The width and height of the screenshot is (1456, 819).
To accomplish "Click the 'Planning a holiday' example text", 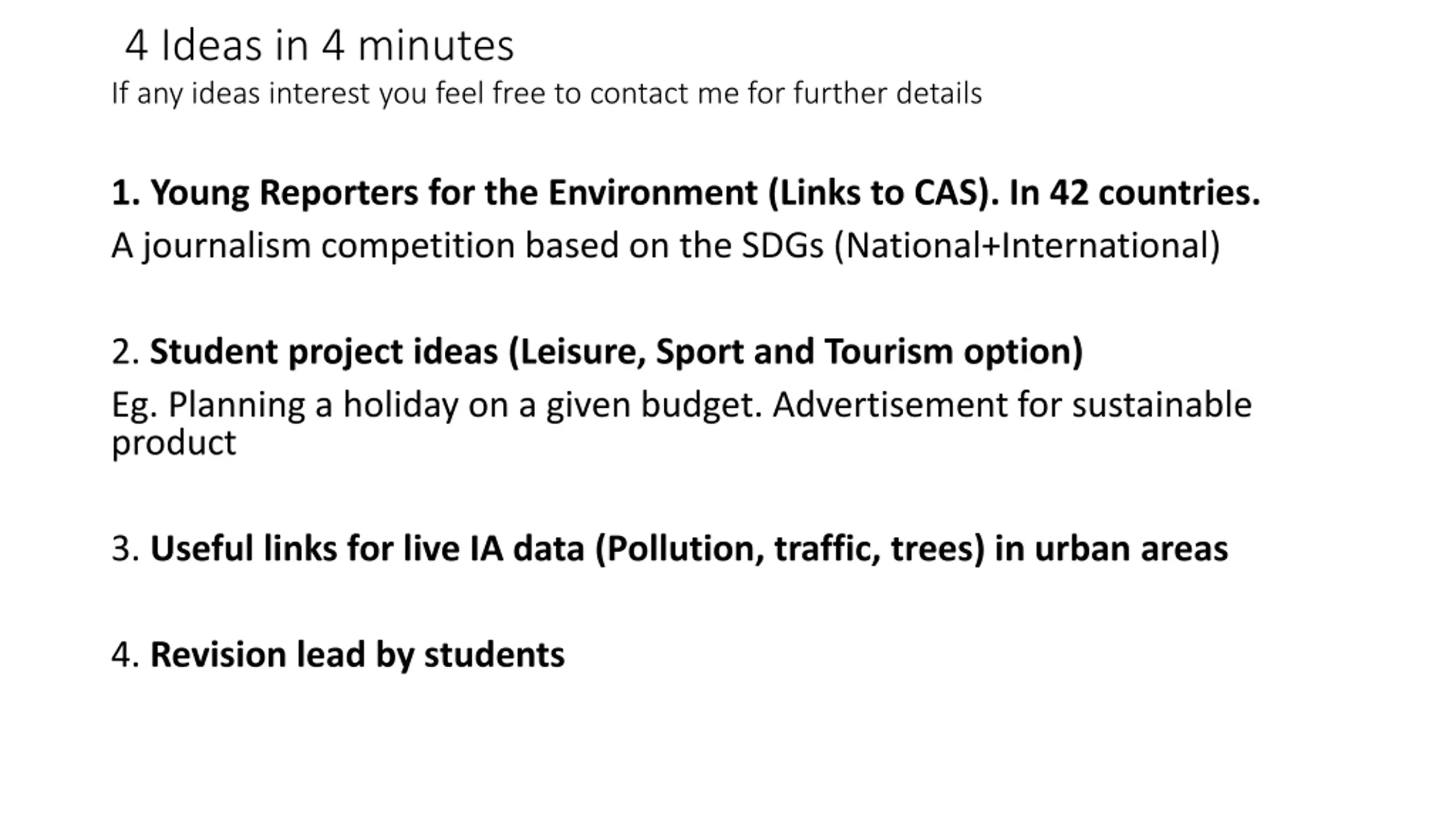I will pos(437,406).
